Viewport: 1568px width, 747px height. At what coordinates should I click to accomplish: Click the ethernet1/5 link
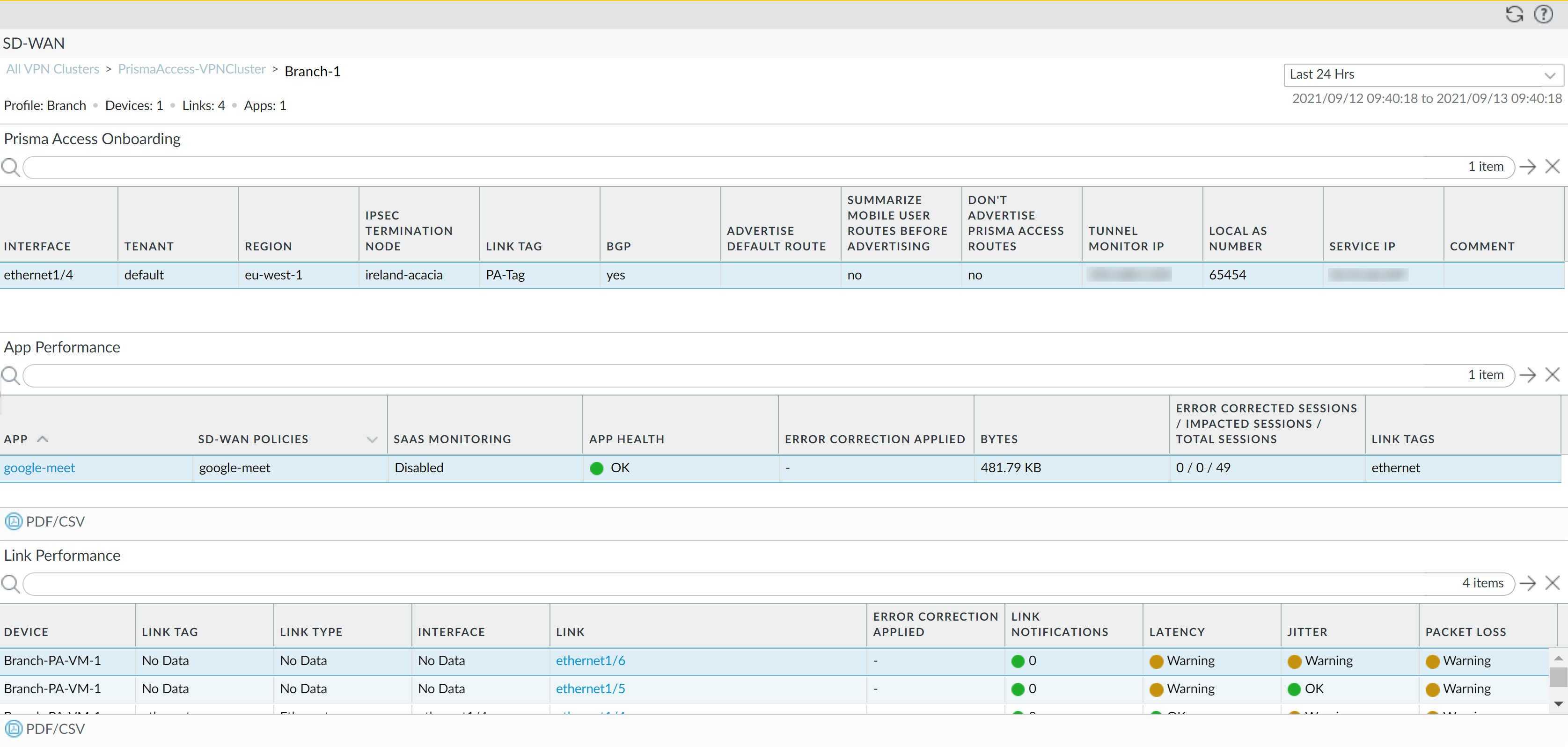590,688
